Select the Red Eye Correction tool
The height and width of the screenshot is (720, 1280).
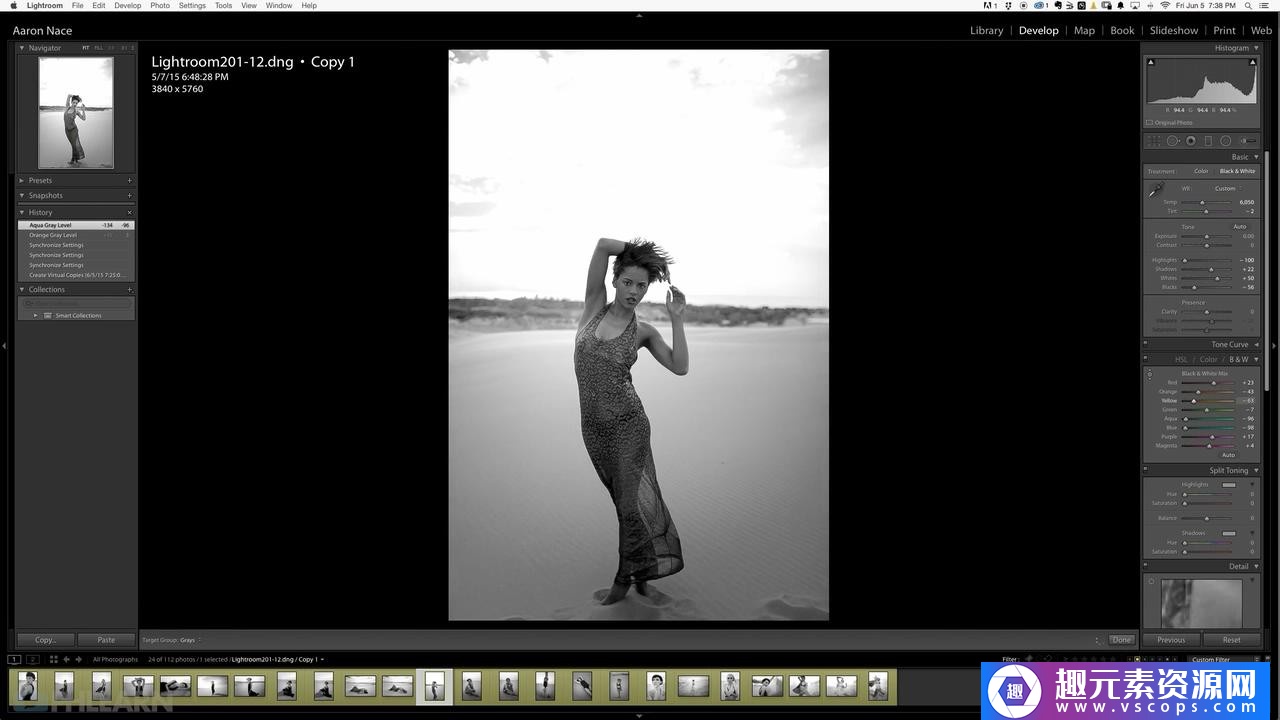[x=1191, y=141]
